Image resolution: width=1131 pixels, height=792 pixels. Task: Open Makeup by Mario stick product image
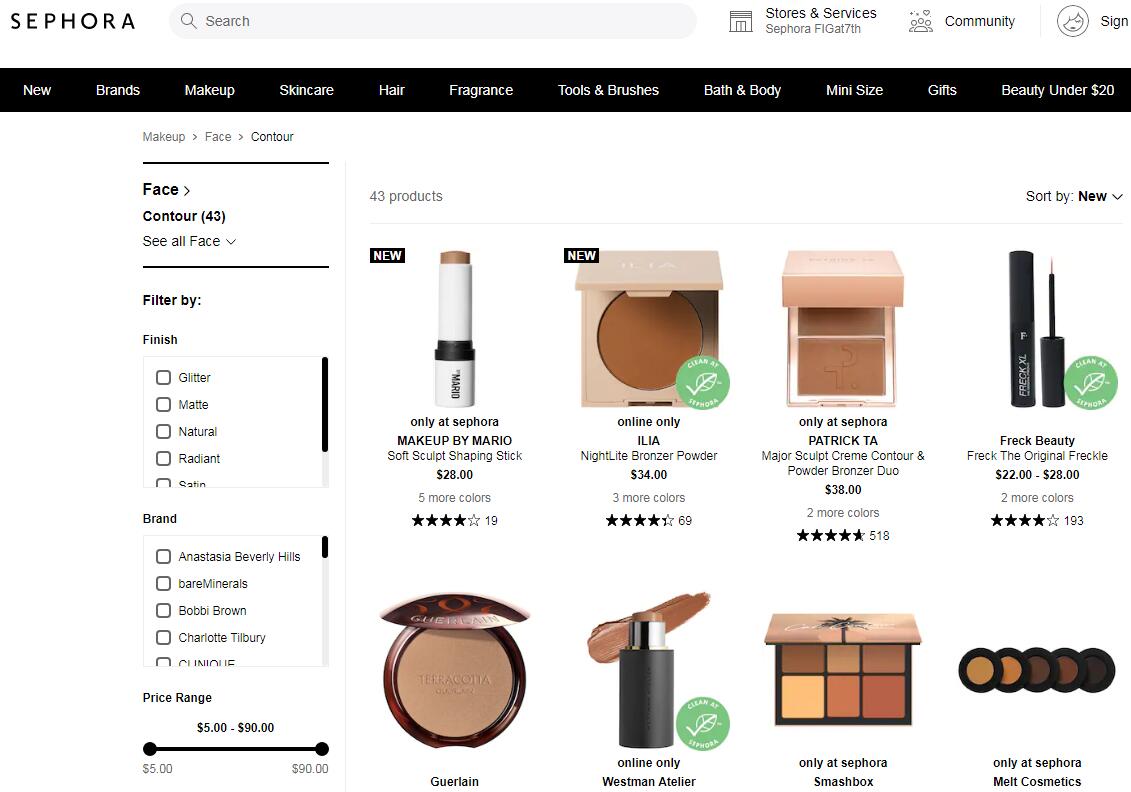point(454,328)
